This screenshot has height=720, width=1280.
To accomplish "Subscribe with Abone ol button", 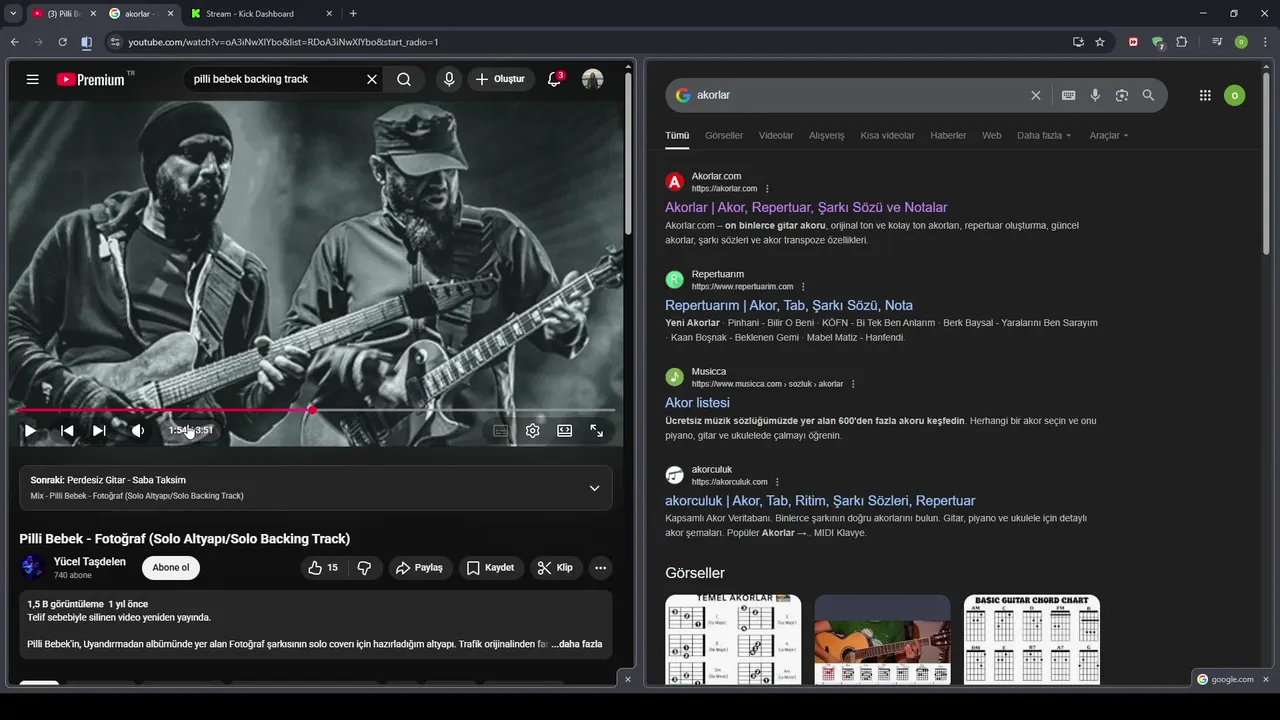I will coord(171,568).
